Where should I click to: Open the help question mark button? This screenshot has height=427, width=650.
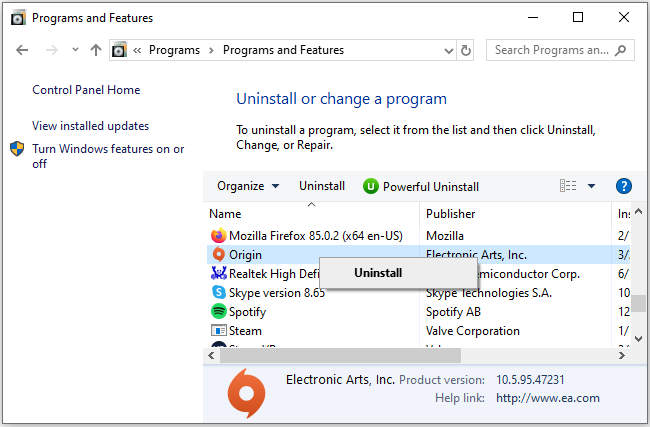click(623, 186)
